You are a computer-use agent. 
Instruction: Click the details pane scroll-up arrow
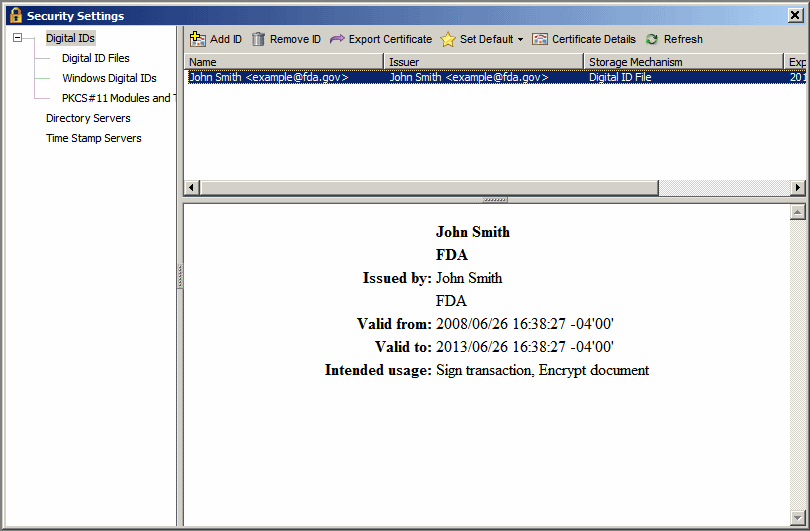(798, 212)
